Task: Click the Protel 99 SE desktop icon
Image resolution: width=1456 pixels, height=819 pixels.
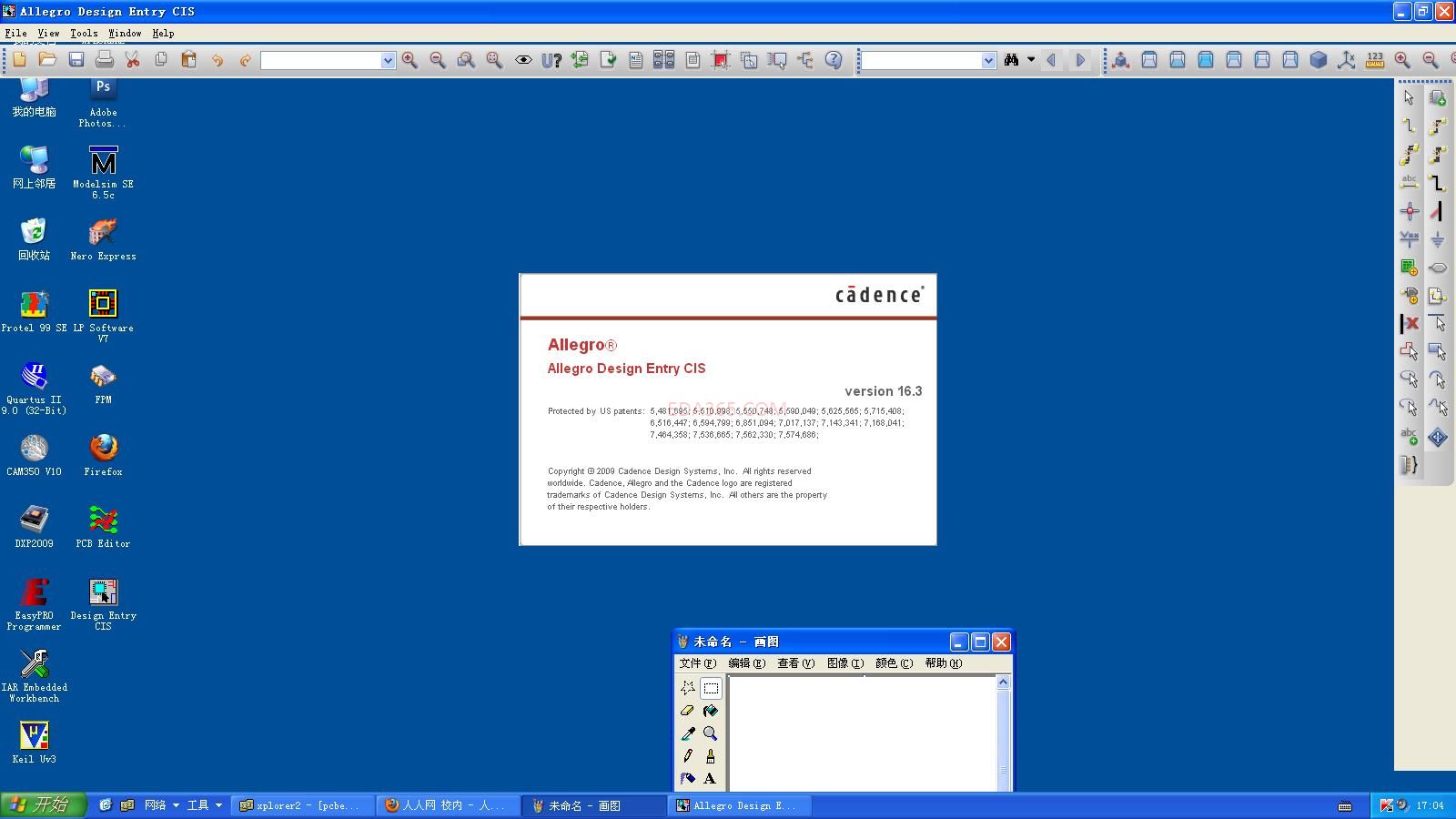Action: pos(35,311)
